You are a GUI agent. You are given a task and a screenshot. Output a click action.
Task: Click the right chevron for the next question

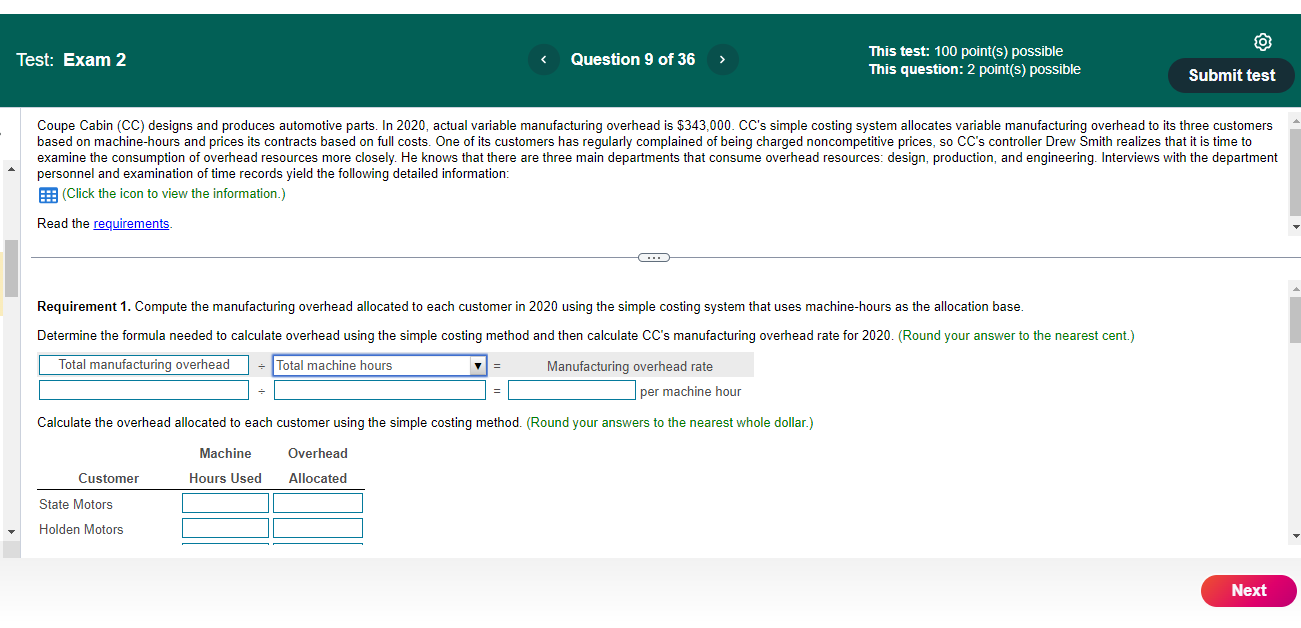coord(722,59)
